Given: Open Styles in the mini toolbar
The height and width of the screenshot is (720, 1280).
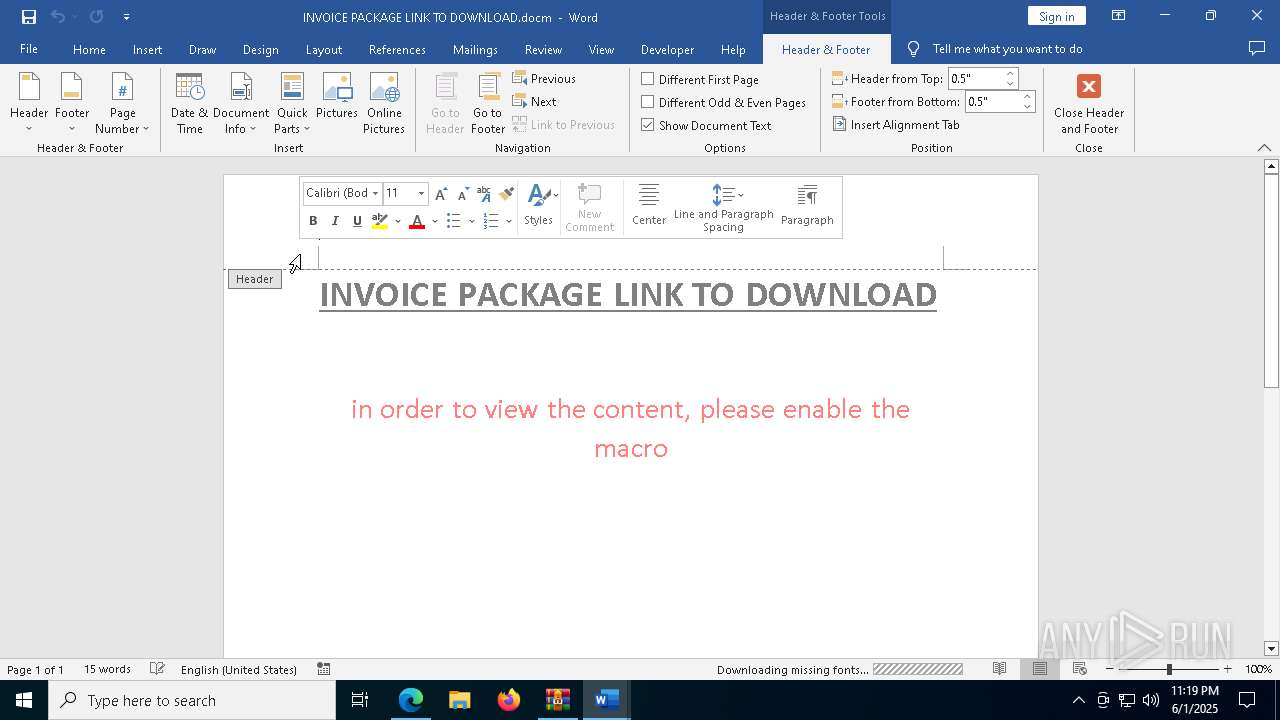Looking at the screenshot, I should [539, 206].
